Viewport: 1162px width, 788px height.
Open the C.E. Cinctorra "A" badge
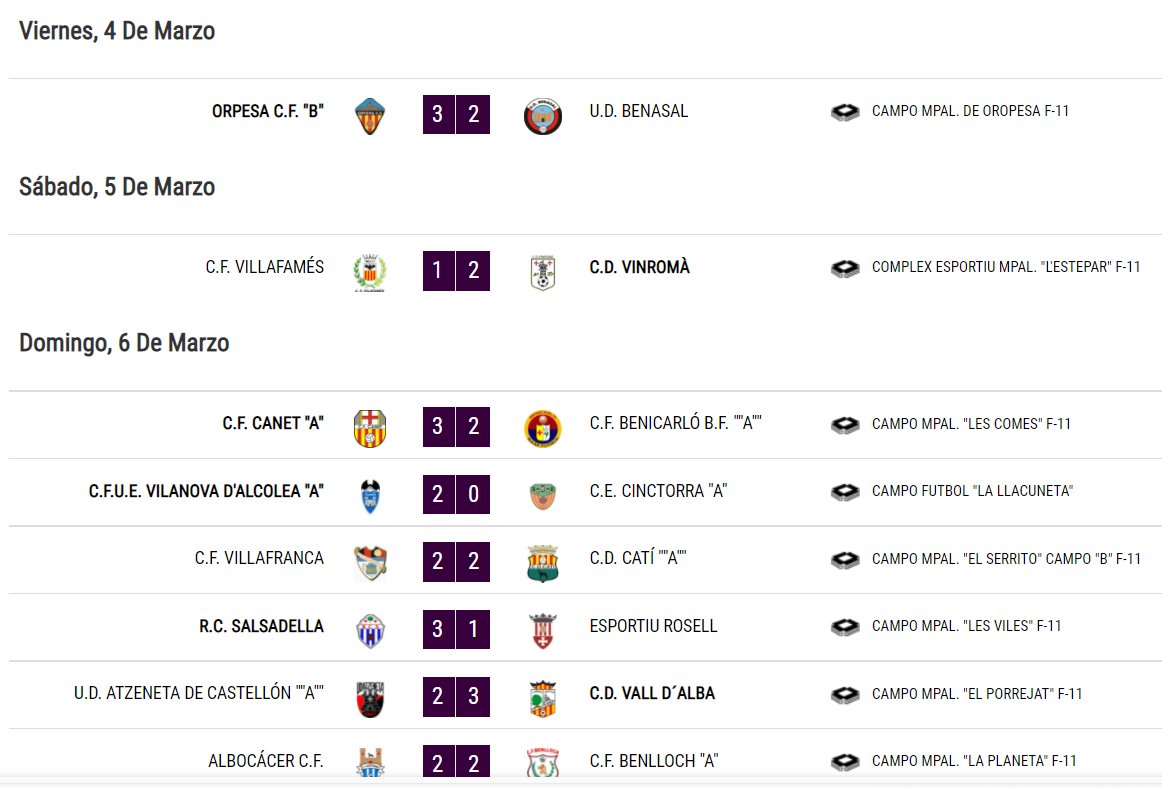542,496
